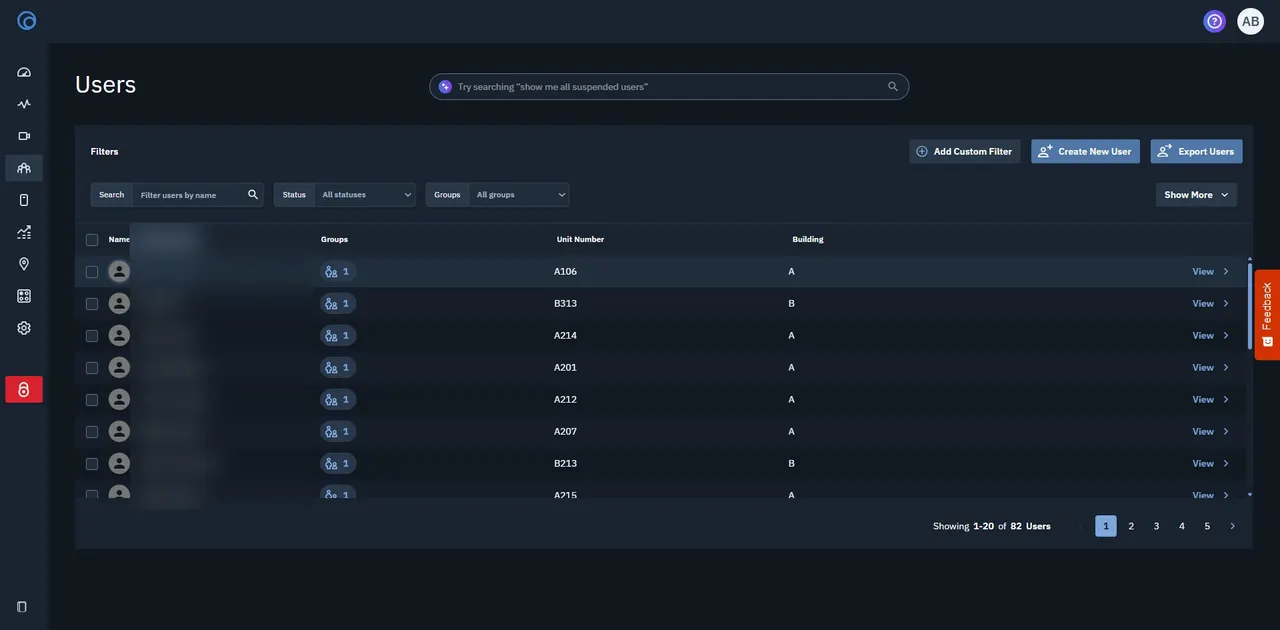View the user in unit A207
This screenshot has width=1280, height=630.
tap(1210, 432)
